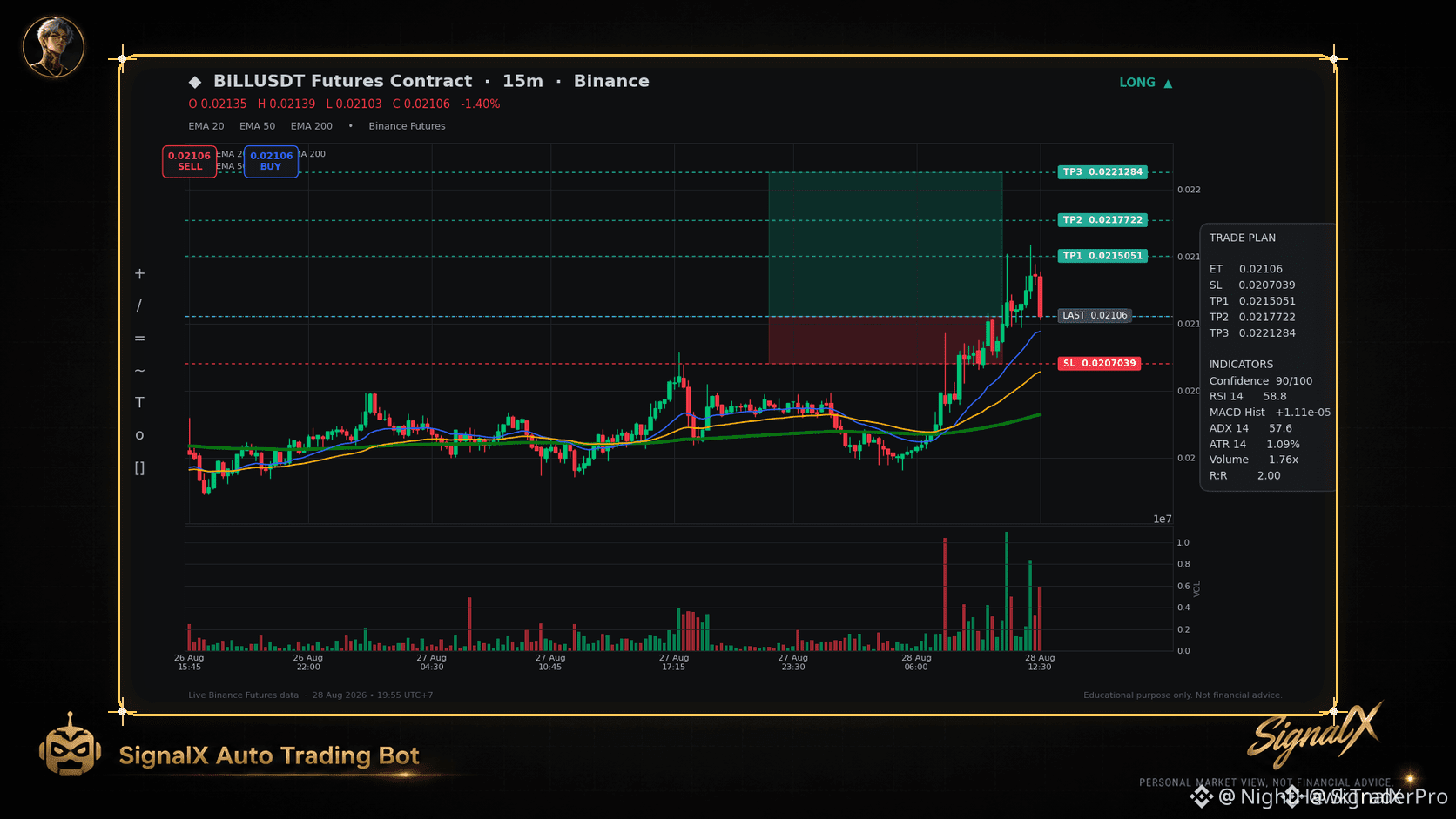Click the 27 Aug 17:15 time label
The height and width of the screenshot is (819, 1456).
(x=673, y=662)
